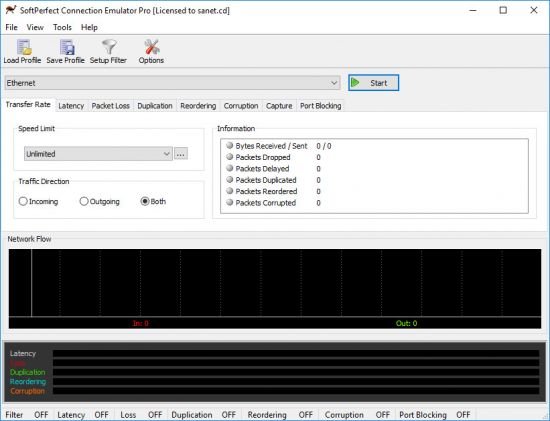Click the Save Profile toolbar icon

67,47
